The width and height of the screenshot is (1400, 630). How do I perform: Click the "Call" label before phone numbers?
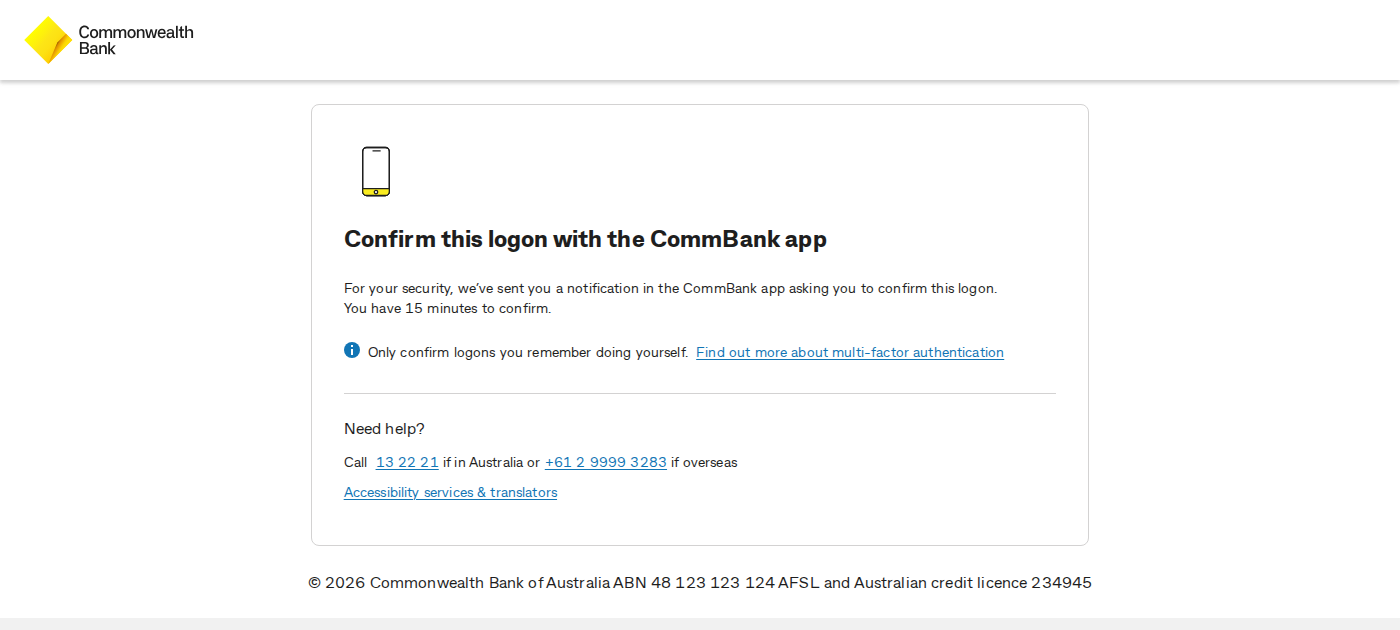[x=356, y=462]
